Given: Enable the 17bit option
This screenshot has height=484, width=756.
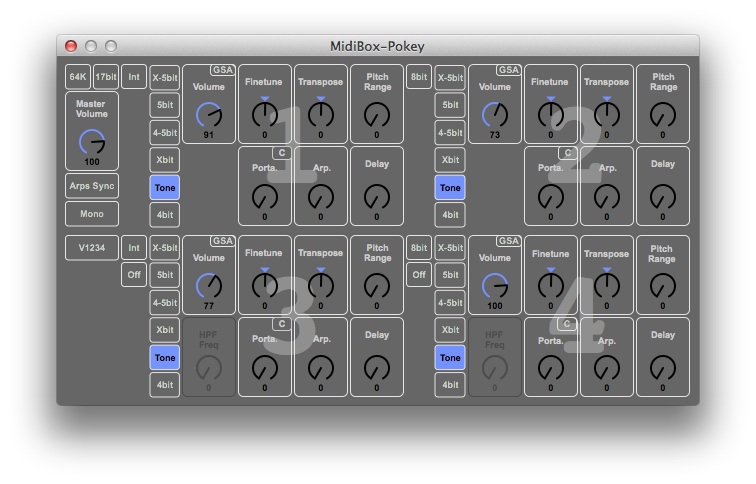Looking at the screenshot, I should coord(106,77).
